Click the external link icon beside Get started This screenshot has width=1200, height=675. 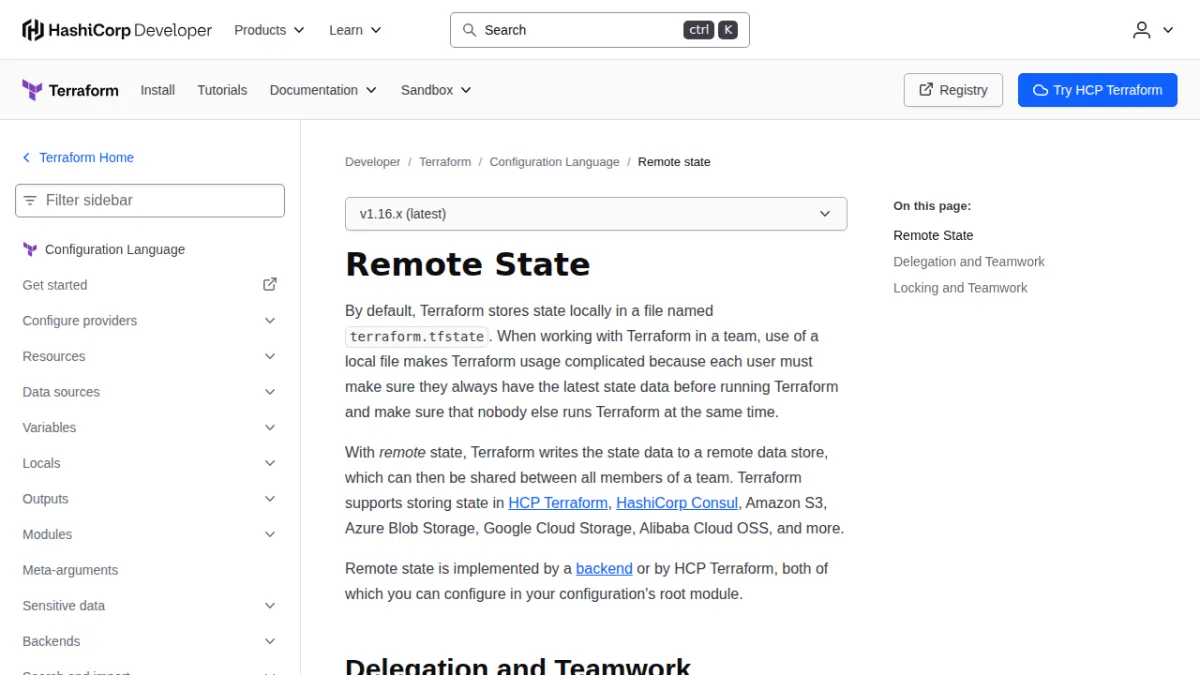point(270,285)
